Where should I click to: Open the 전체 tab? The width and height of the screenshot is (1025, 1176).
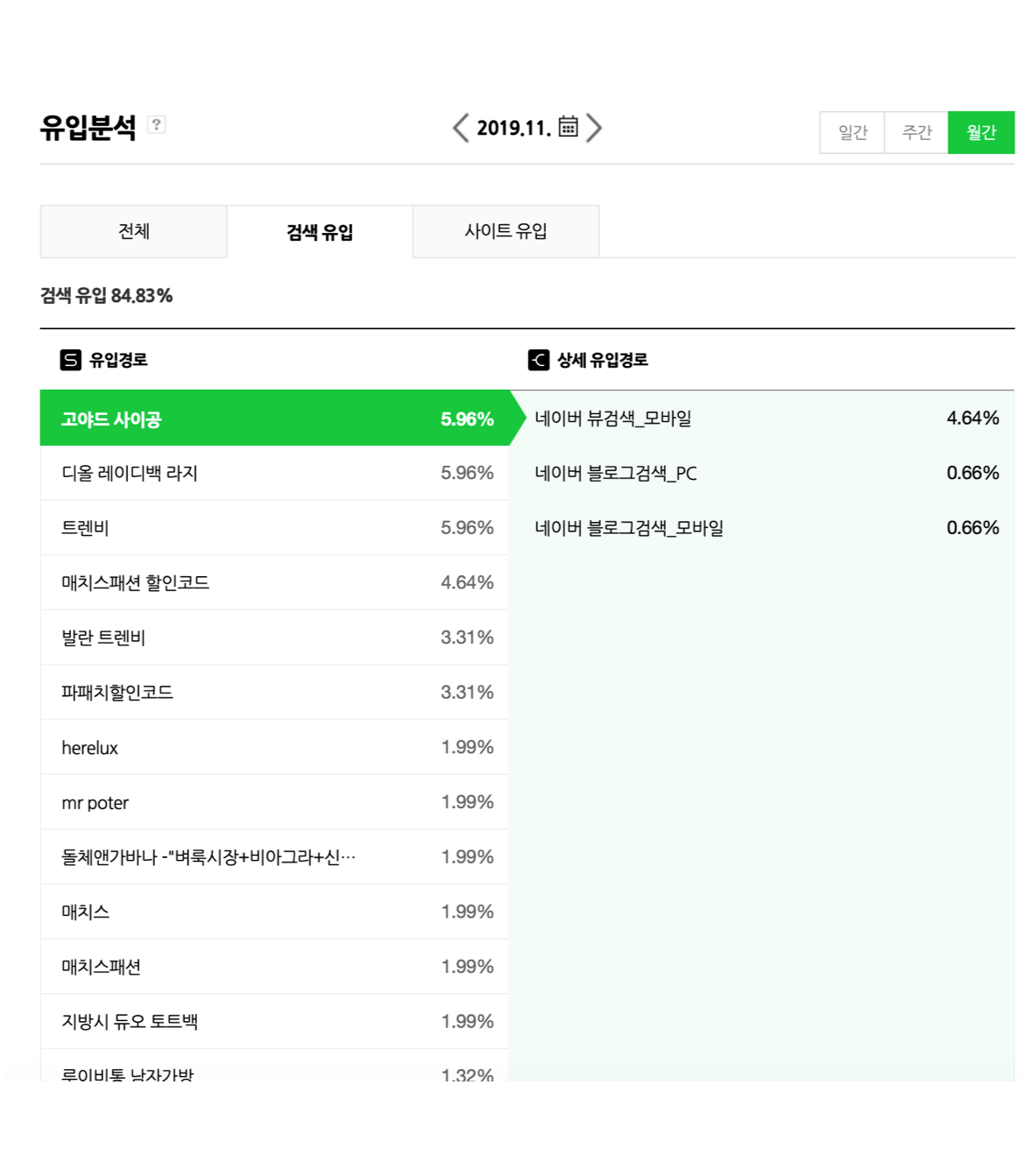133,231
